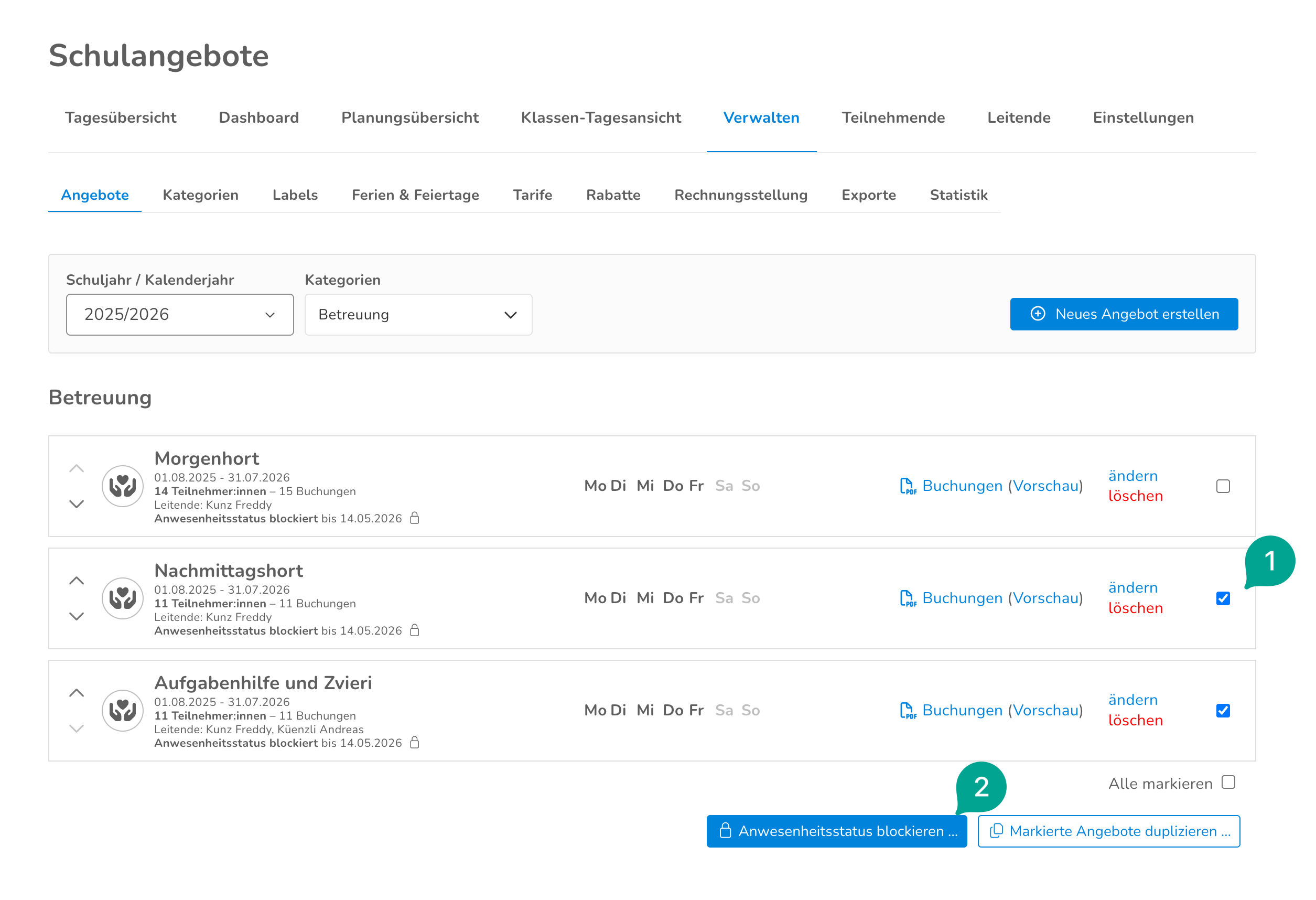Click Markierte Angebote duplizieren button
1316x900 pixels.
[x=1108, y=831]
